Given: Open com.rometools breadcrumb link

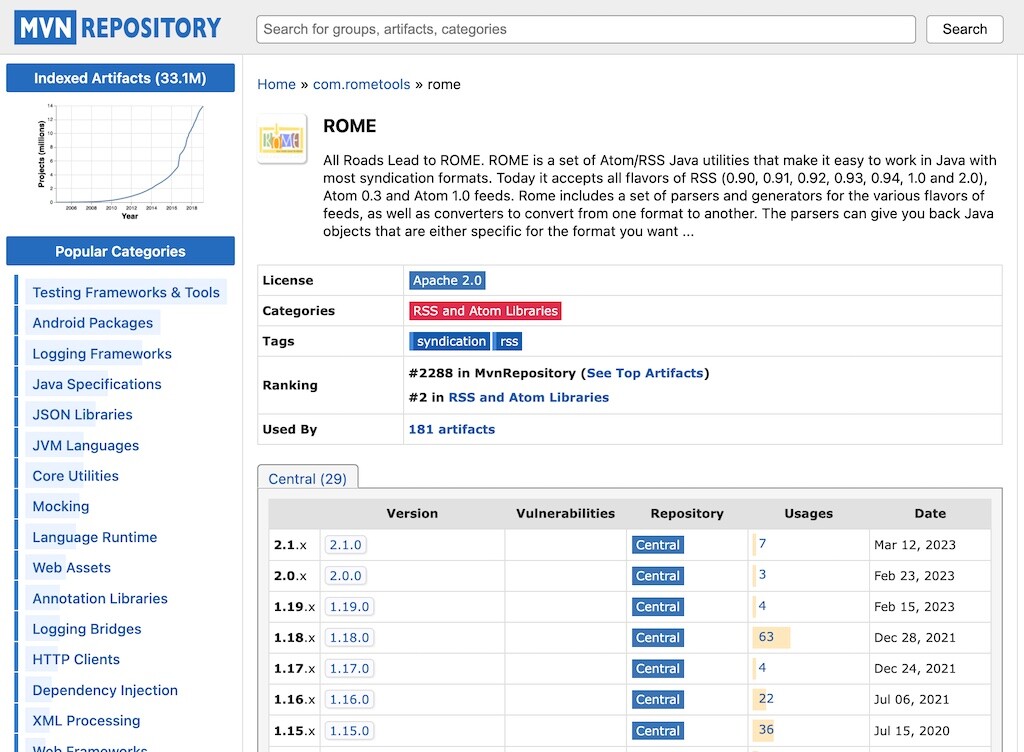Looking at the screenshot, I should pos(361,84).
